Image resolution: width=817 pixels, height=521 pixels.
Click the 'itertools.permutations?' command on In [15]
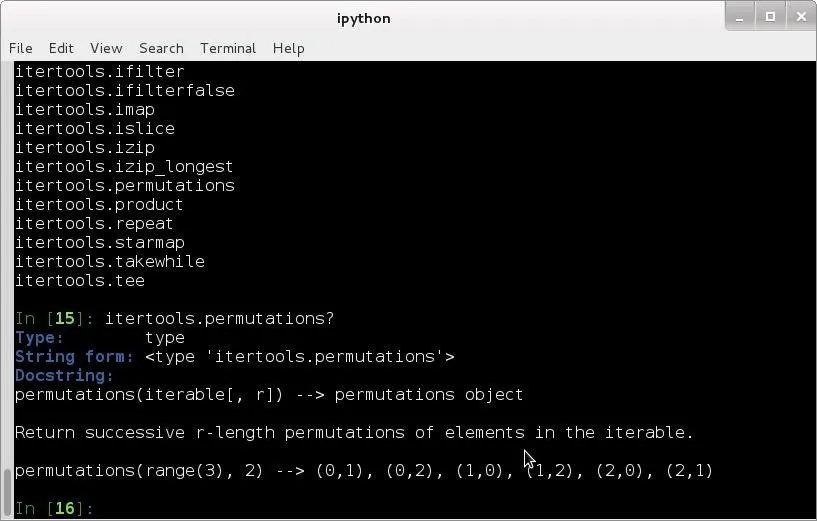[219, 319]
